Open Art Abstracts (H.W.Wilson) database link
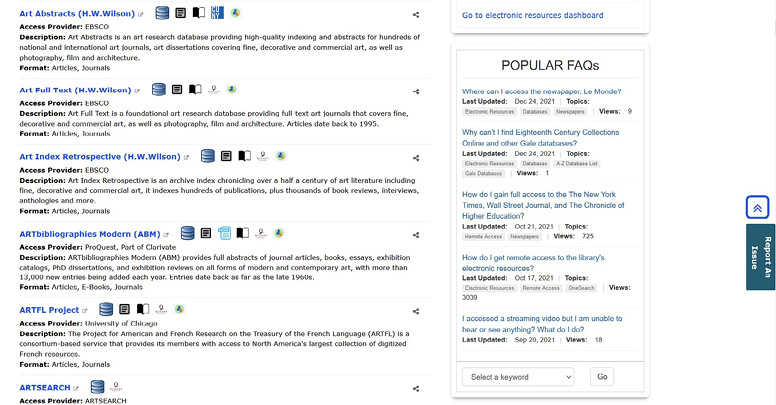The image size is (776, 405). 77,14
